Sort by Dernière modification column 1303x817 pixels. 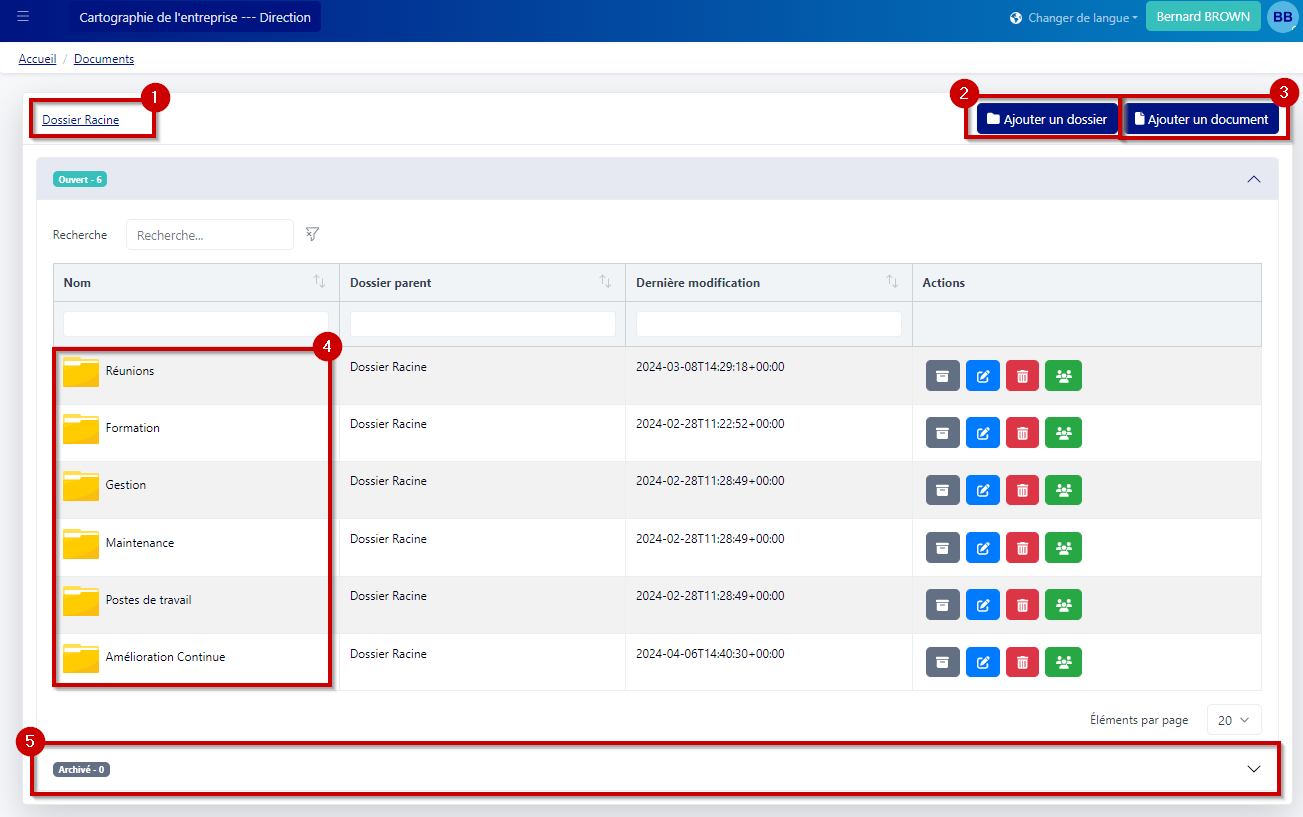point(892,283)
